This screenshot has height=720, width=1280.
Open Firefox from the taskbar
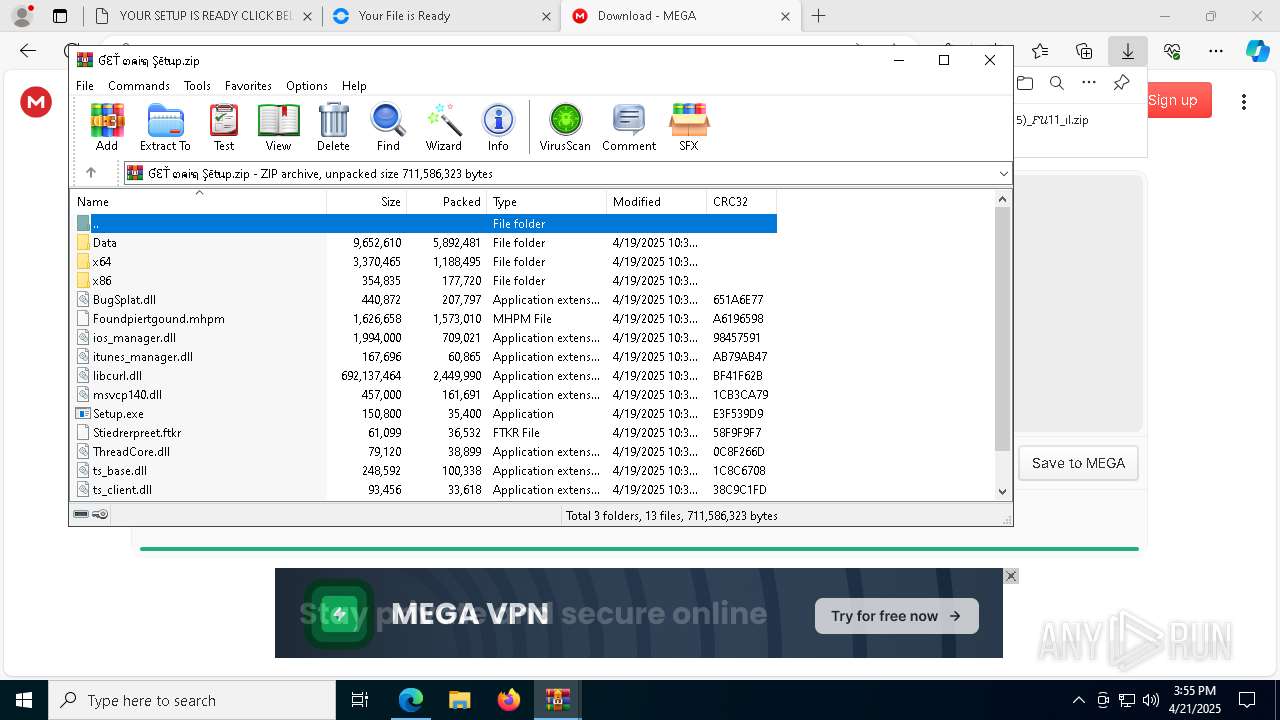point(508,700)
